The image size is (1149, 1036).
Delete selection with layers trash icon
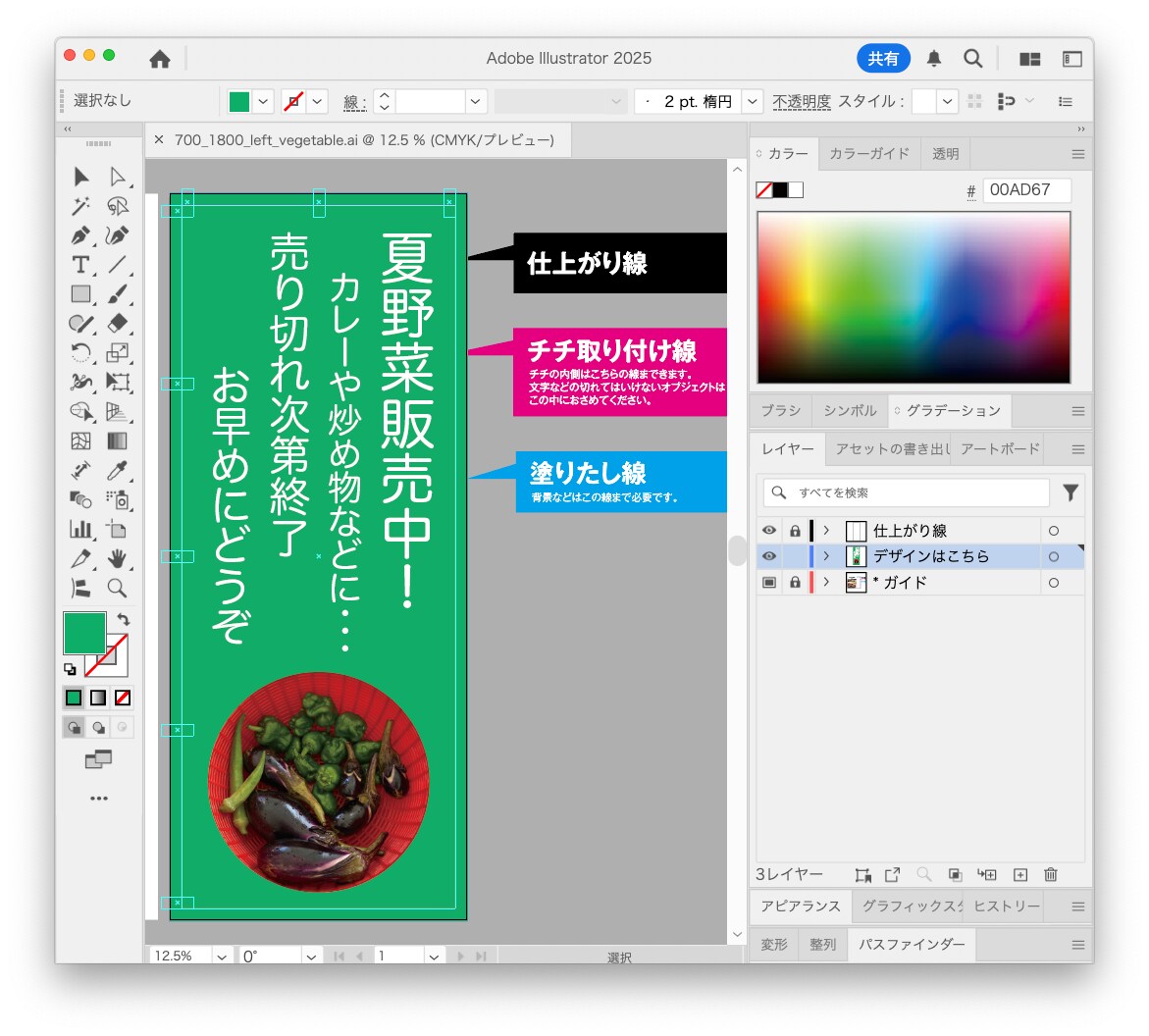[x=1051, y=874]
